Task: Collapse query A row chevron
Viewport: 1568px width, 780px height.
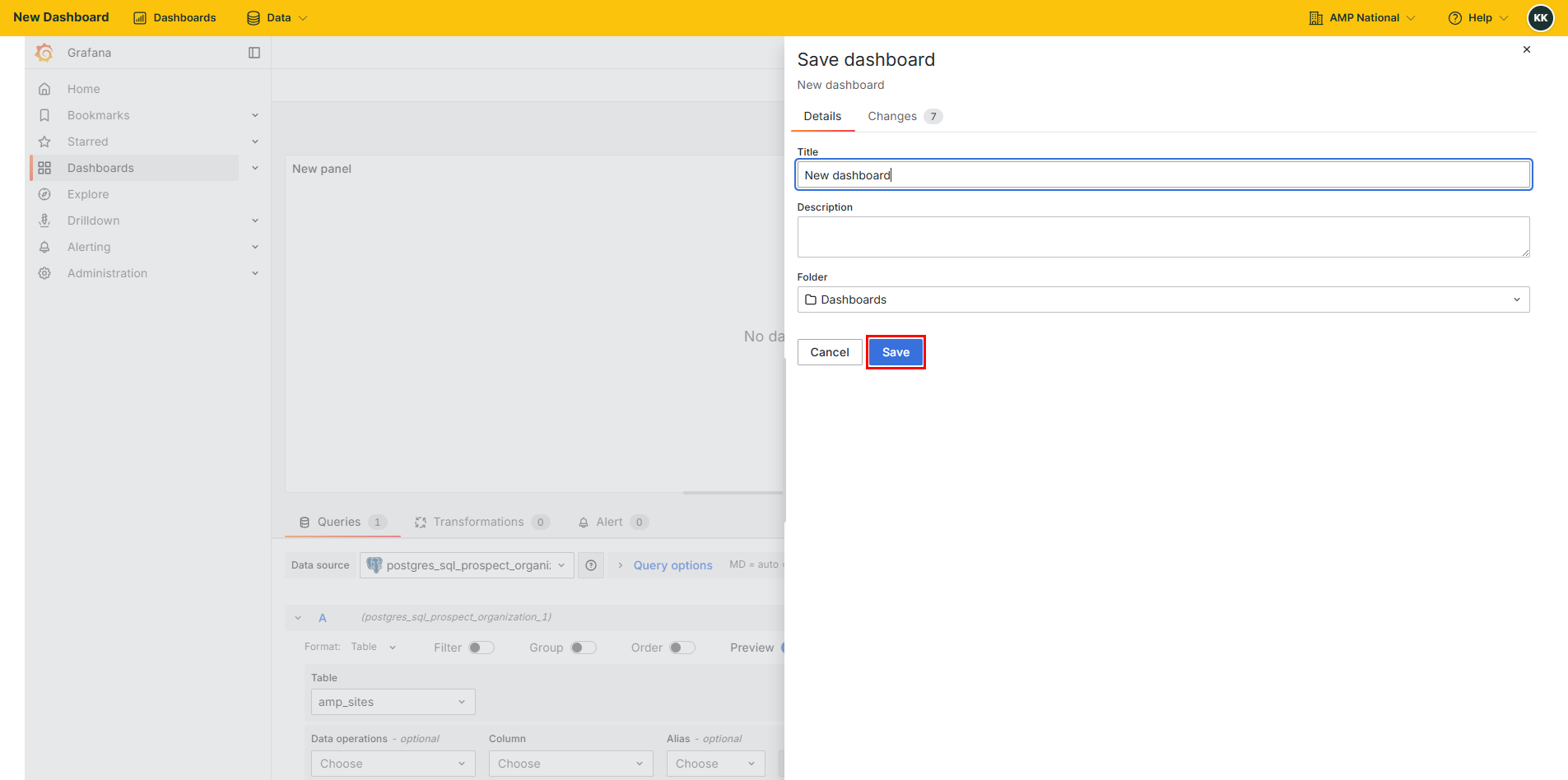Action: point(298,618)
